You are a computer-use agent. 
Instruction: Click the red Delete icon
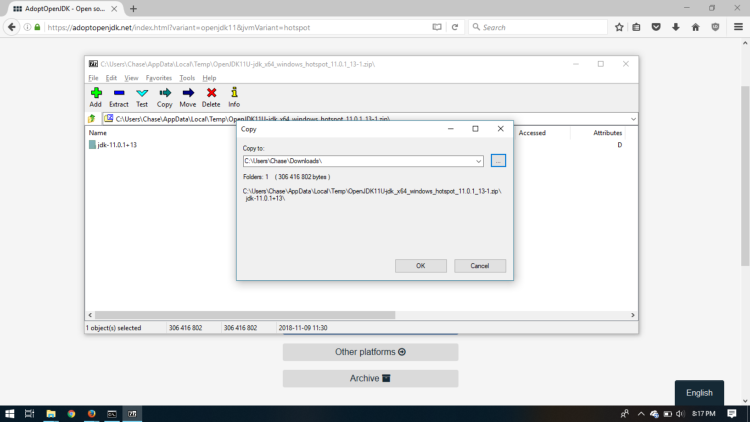tap(211, 93)
